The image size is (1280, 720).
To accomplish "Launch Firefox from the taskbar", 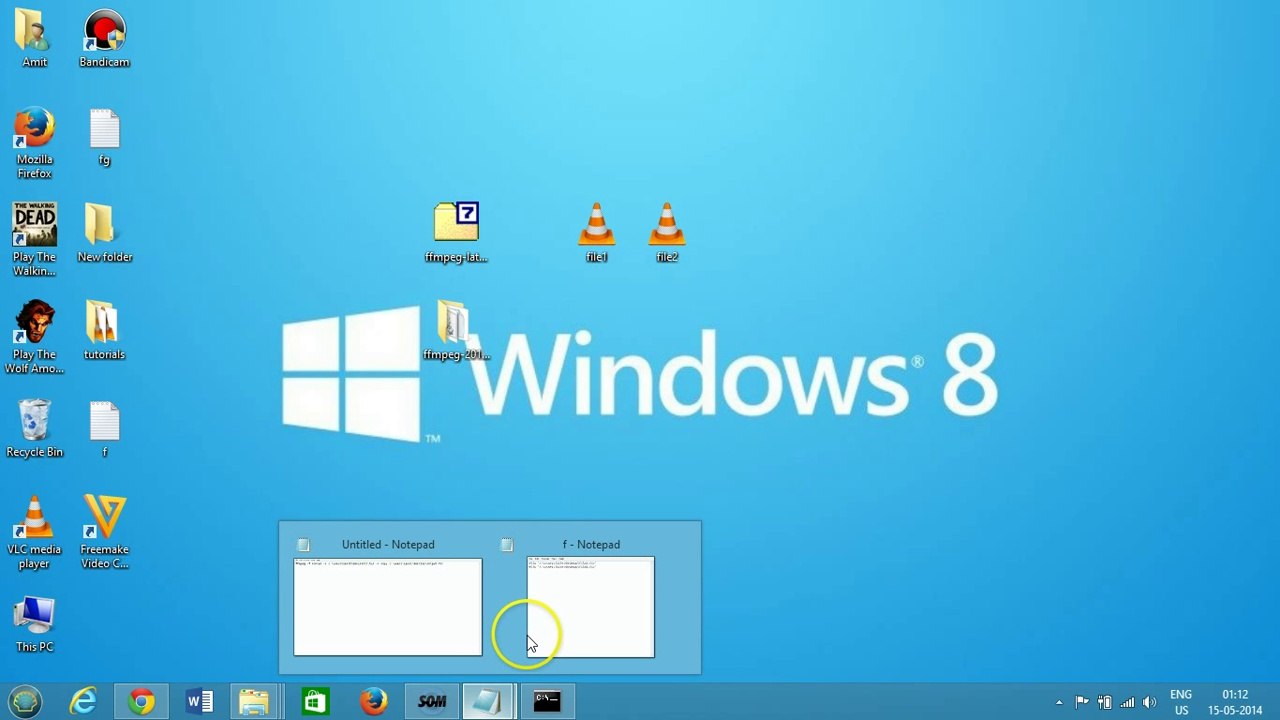I will [x=374, y=702].
